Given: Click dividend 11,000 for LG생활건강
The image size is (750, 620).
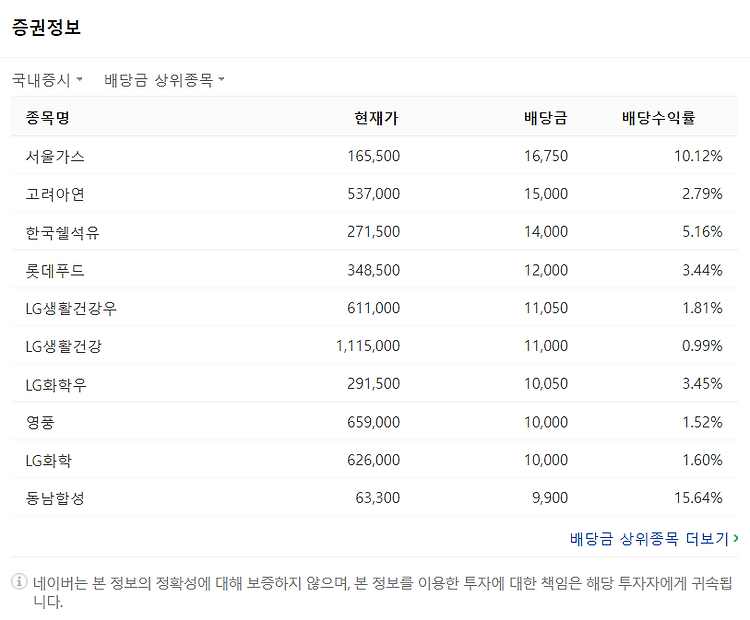Looking at the screenshot, I should [x=546, y=346].
